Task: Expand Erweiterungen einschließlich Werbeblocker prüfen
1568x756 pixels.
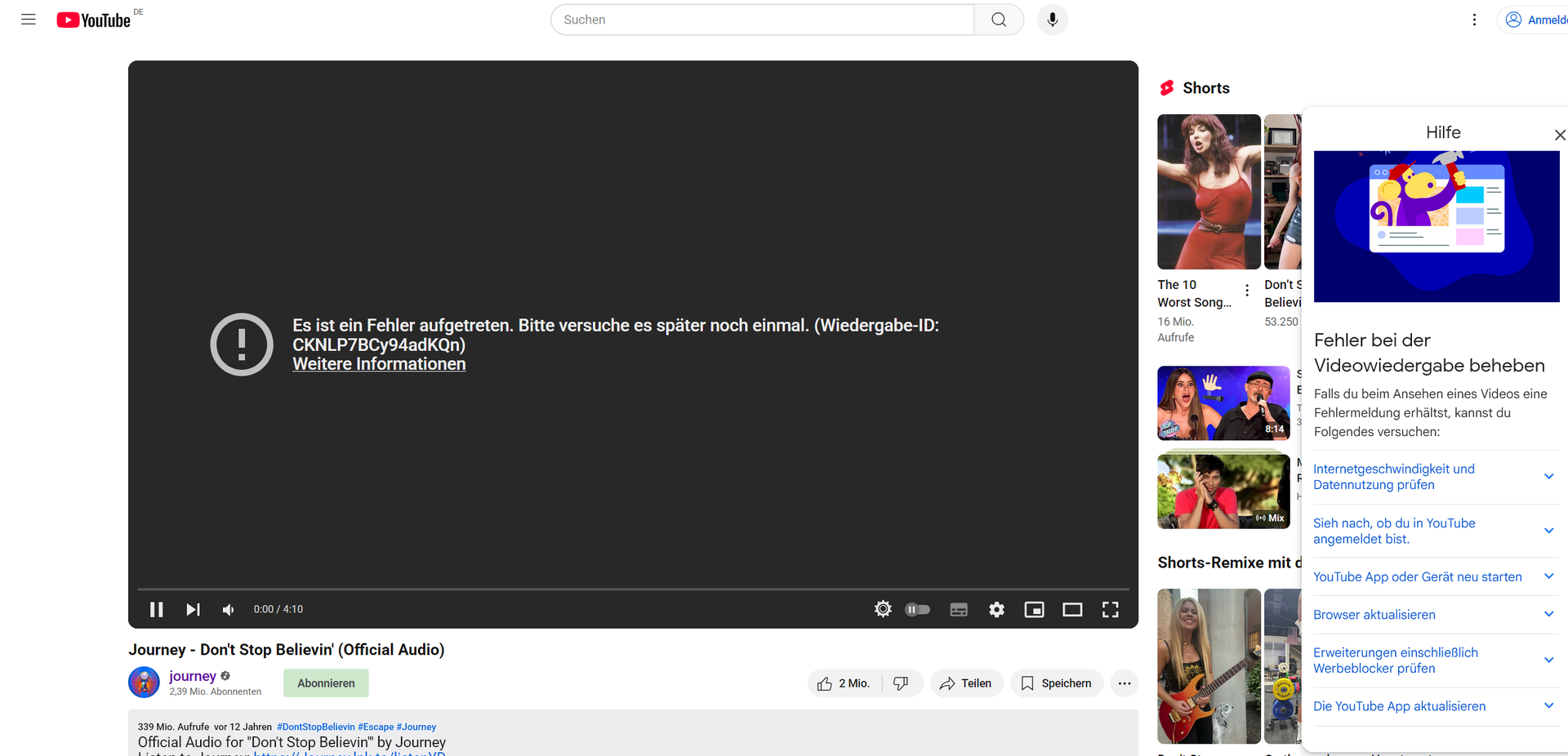Action: point(1434,660)
